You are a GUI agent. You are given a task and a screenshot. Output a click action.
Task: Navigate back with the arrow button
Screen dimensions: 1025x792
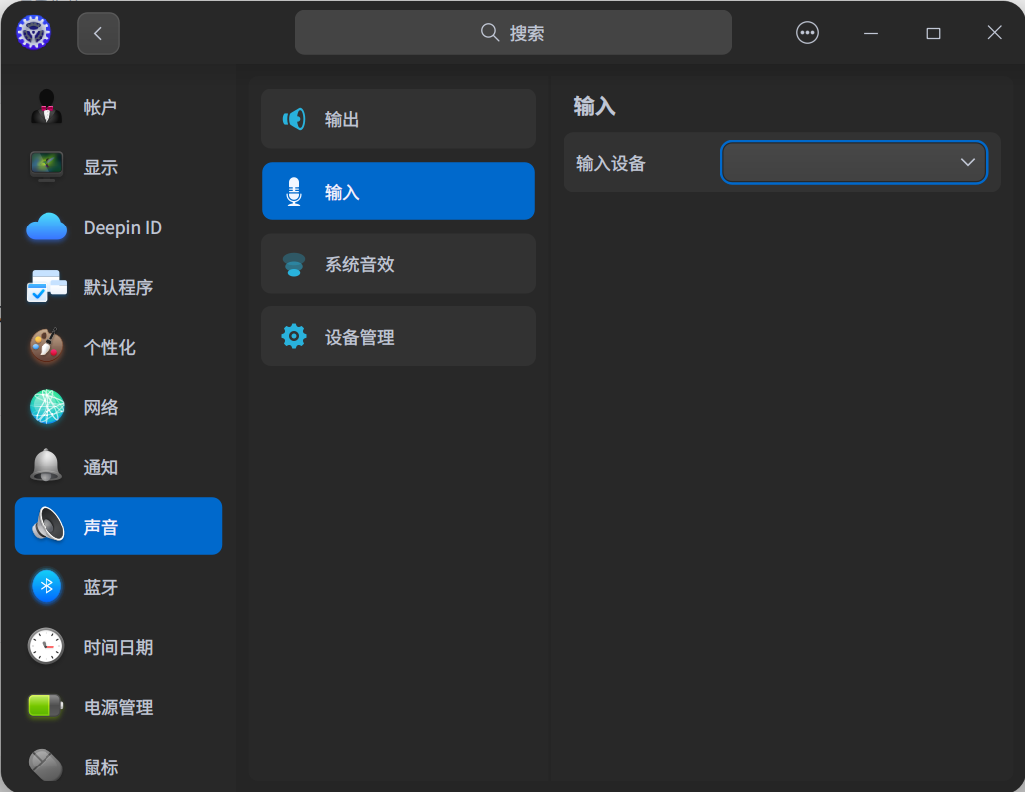[x=97, y=32]
